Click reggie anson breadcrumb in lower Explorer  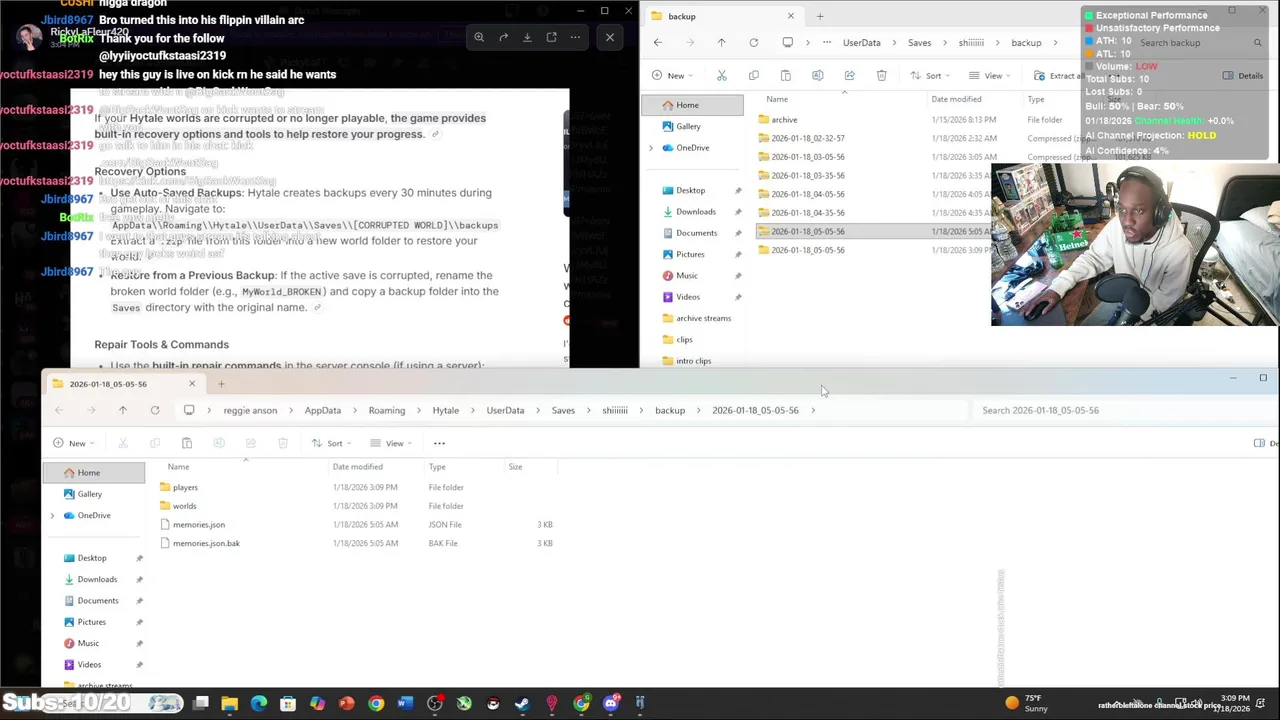[x=250, y=410]
